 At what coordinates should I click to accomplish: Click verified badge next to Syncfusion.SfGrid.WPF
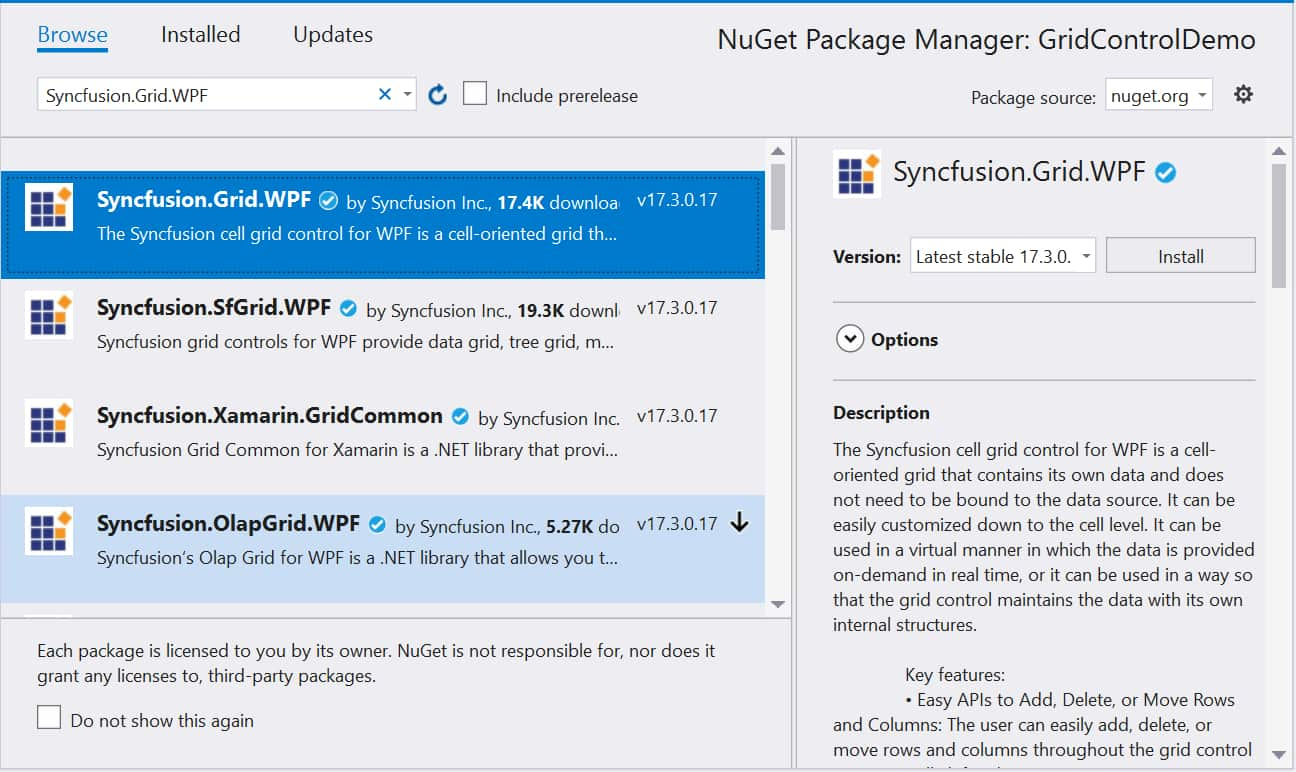point(348,308)
